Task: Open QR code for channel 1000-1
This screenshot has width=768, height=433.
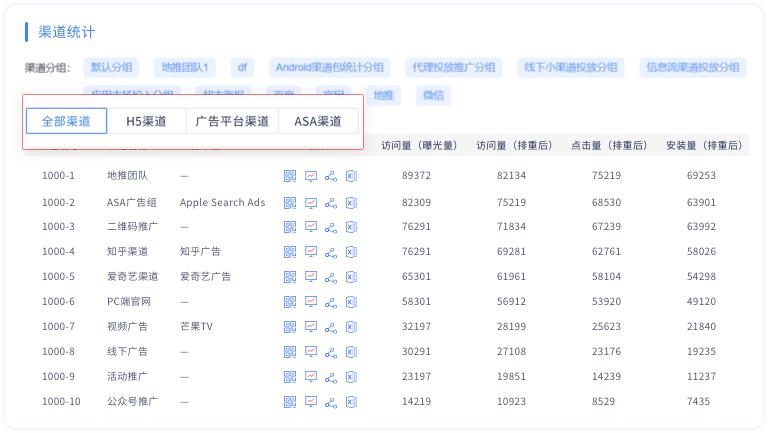Action: [290, 176]
